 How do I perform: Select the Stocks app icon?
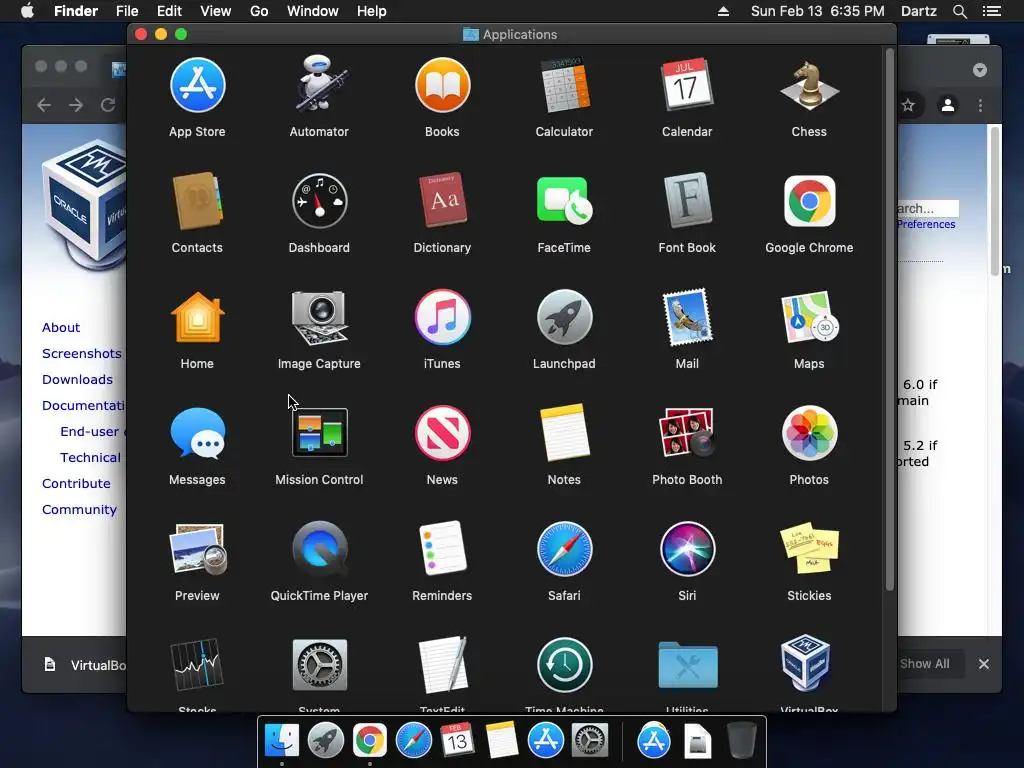(x=197, y=665)
